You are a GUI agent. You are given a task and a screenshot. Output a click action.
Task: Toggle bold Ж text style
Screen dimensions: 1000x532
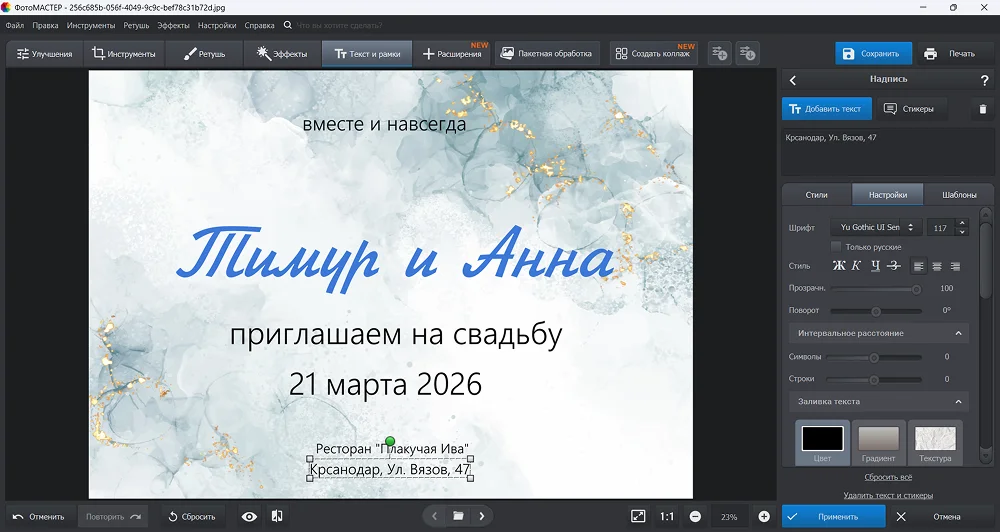pyautogui.click(x=839, y=266)
